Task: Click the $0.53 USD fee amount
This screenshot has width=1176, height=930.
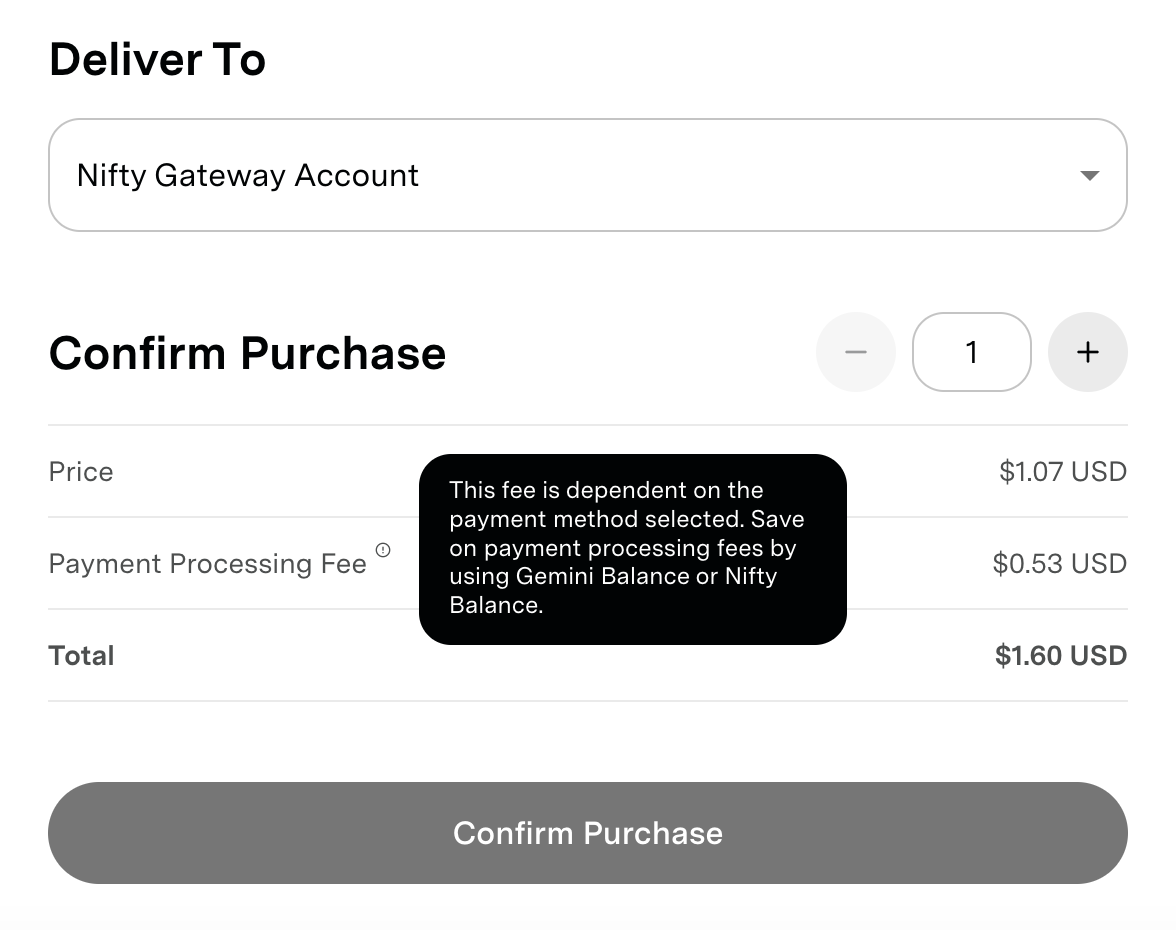Action: click(1059, 564)
